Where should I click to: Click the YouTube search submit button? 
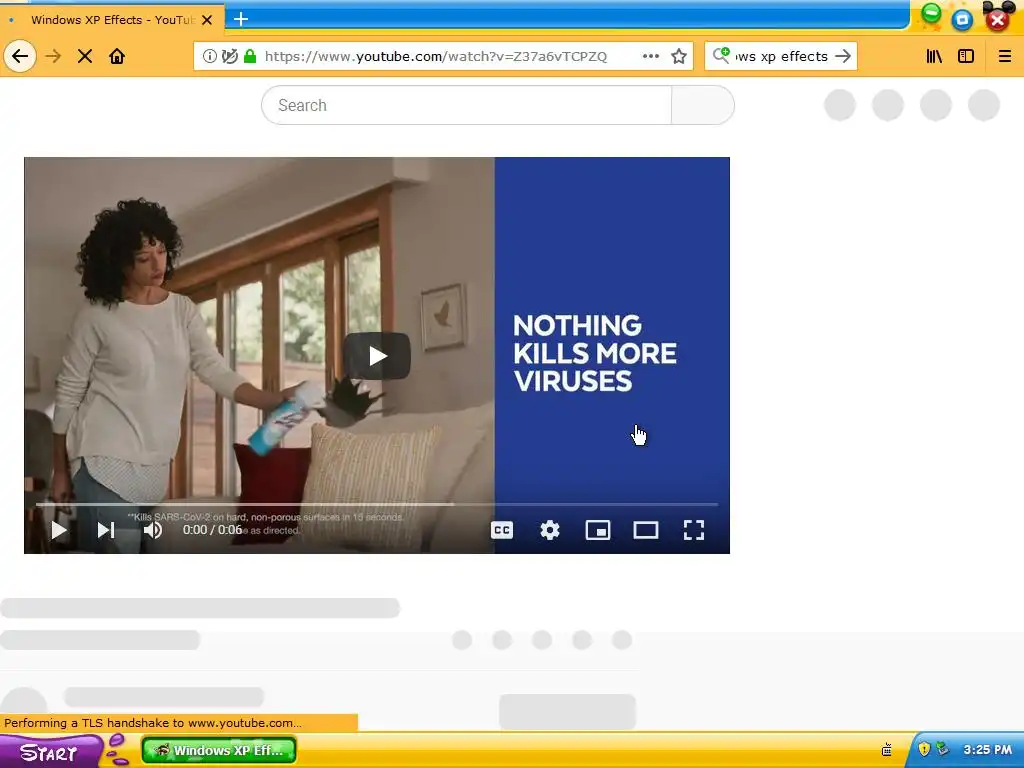[x=703, y=105]
